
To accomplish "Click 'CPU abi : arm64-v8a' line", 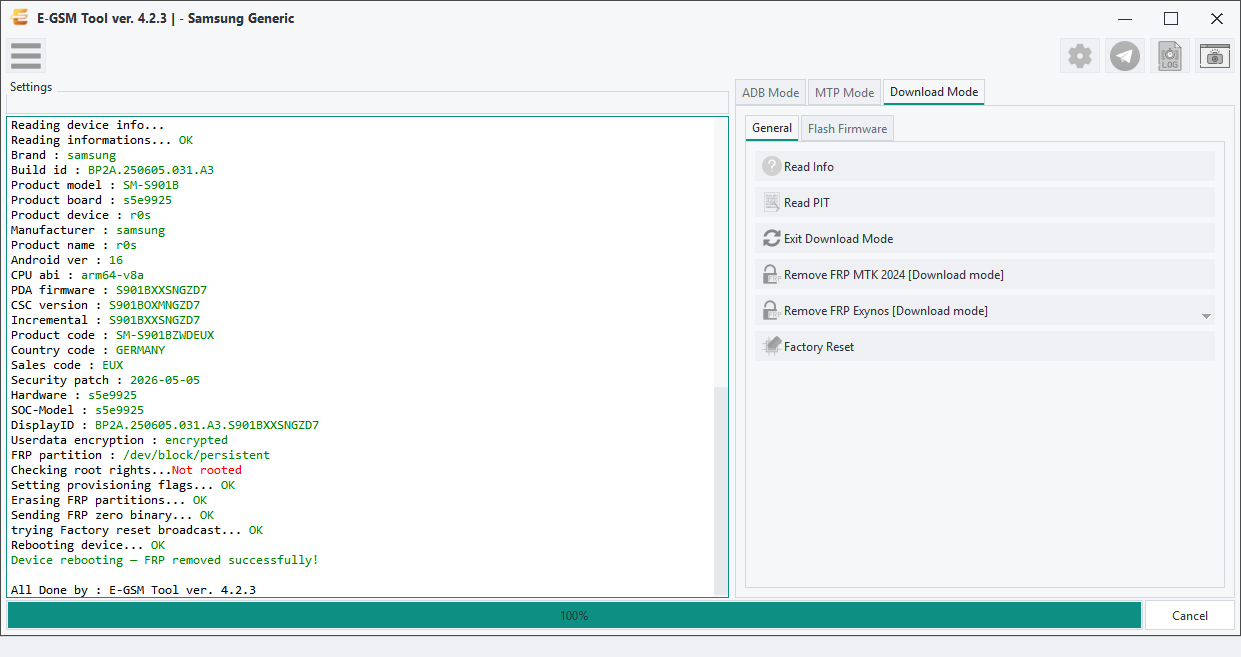I will 77,275.
